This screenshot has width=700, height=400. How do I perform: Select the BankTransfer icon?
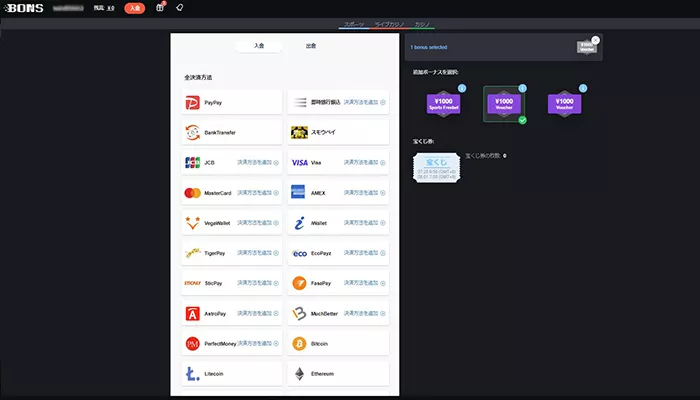(x=192, y=133)
